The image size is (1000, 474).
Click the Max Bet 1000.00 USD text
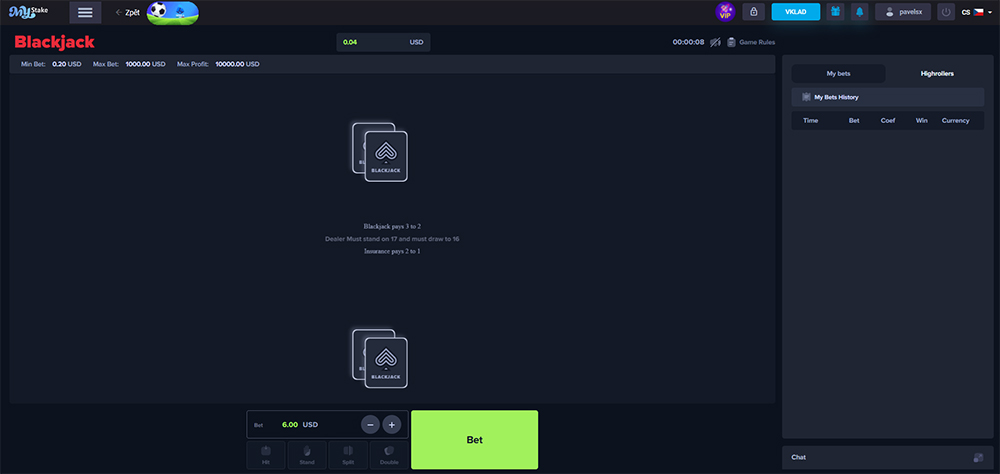pos(129,64)
